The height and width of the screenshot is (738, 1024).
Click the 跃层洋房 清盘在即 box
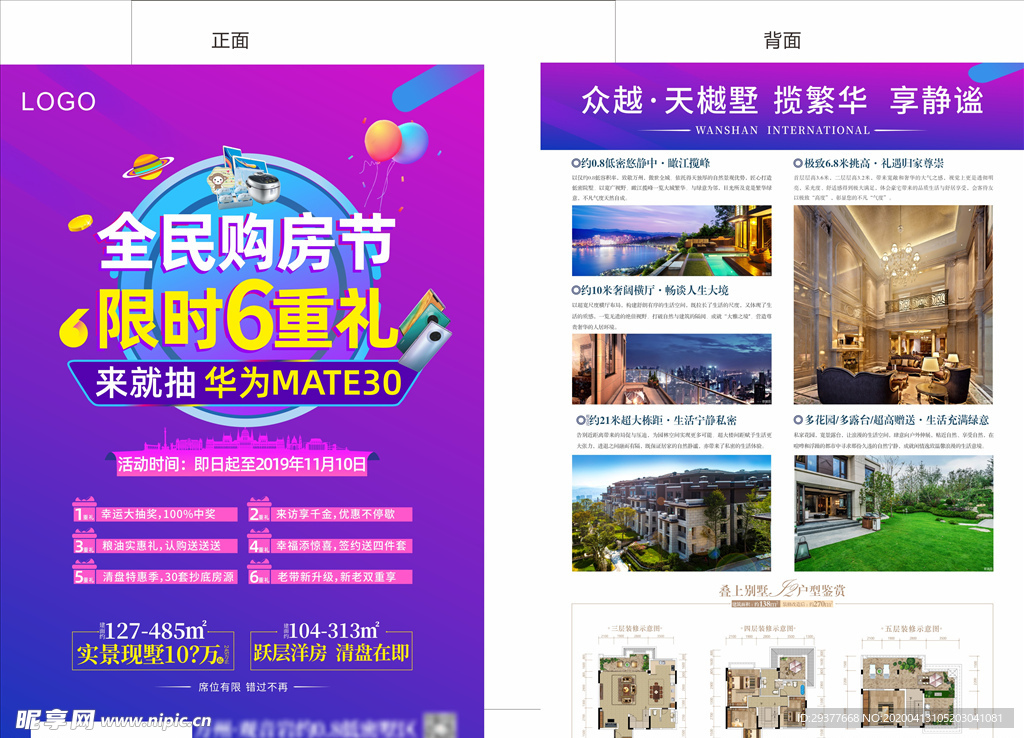pyautogui.click(x=331, y=653)
